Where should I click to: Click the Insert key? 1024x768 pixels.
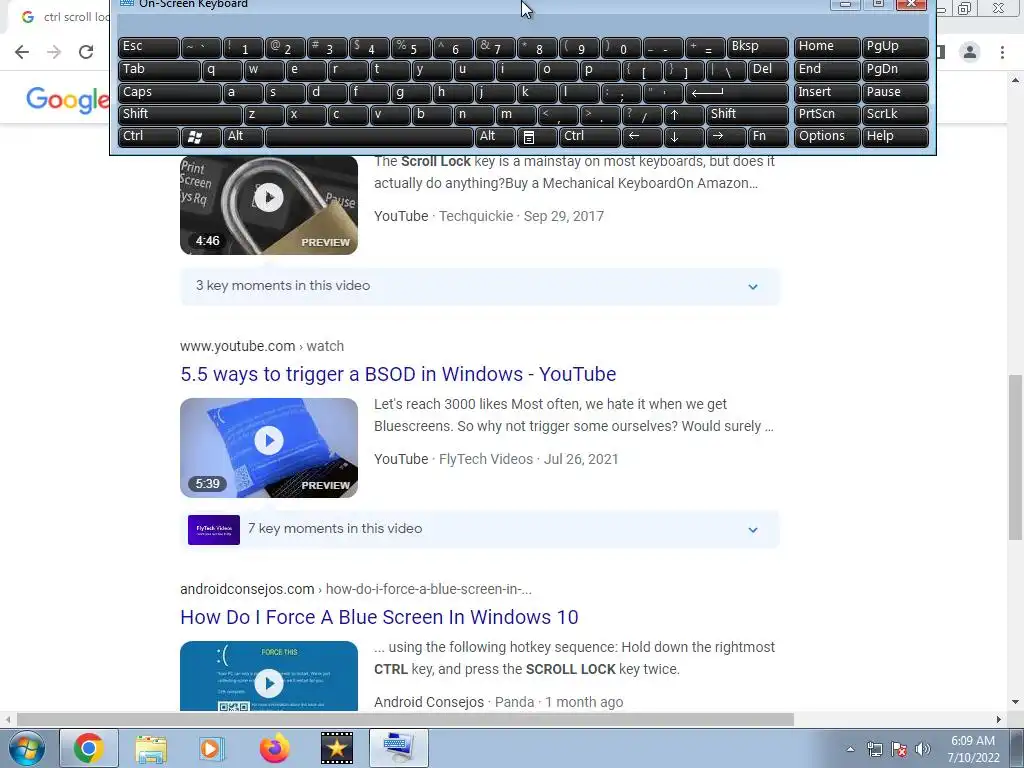point(826,93)
